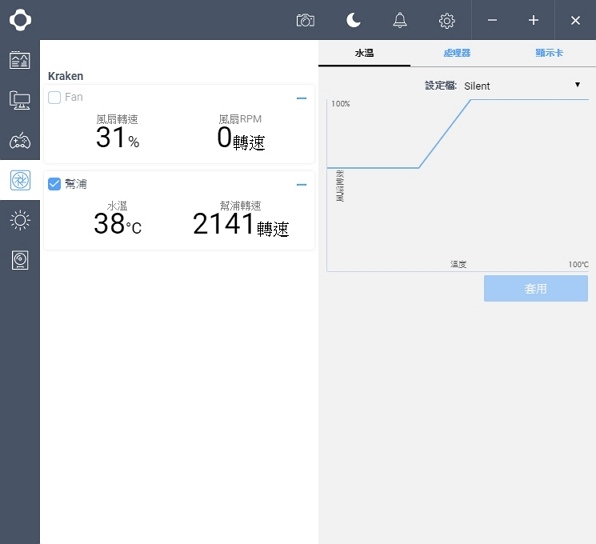Toggle night mode with the moon icon
Image resolution: width=596 pixels, height=544 pixels.
click(353, 20)
